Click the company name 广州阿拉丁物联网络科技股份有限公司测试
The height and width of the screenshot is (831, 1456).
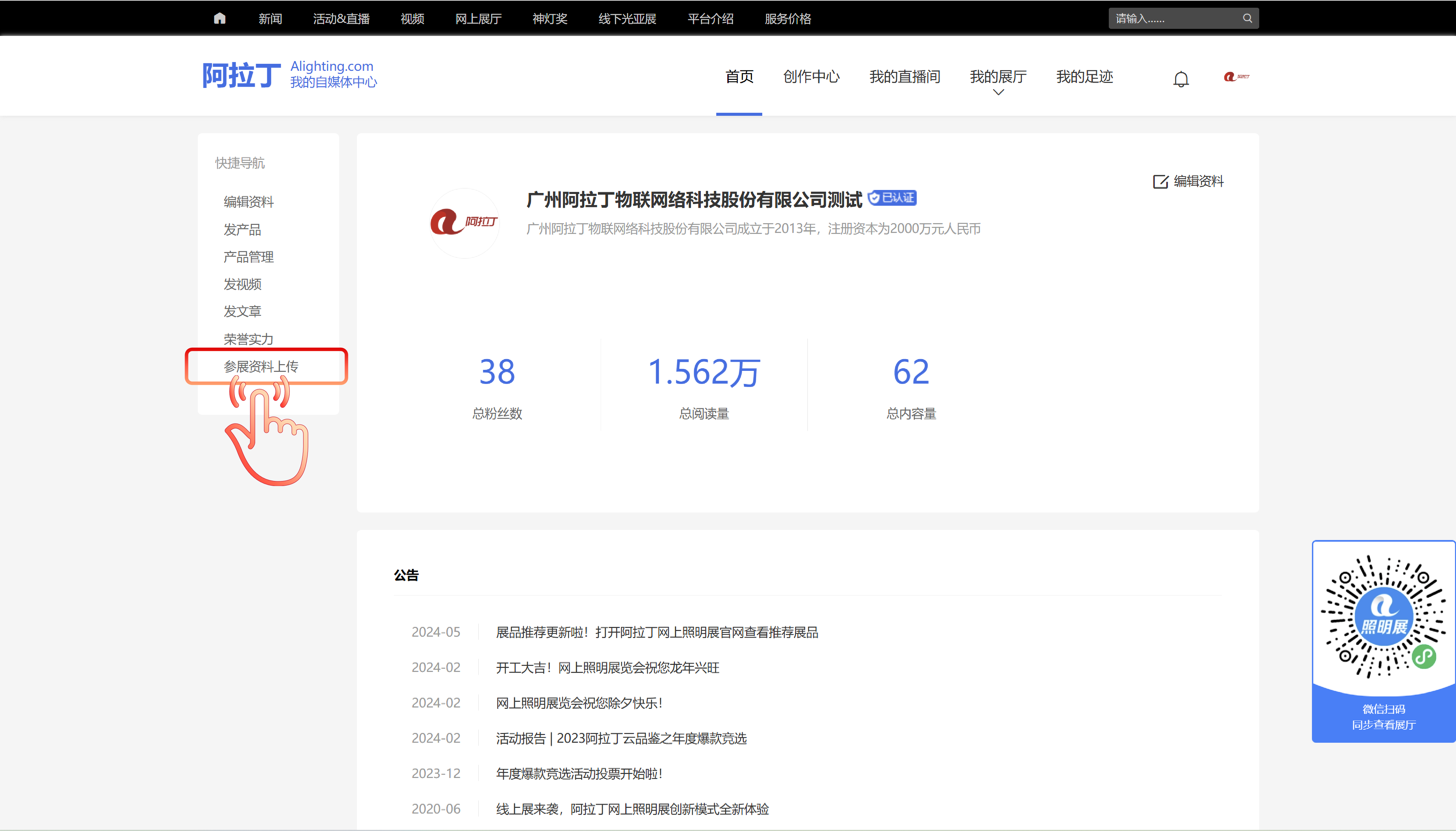(694, 199)
